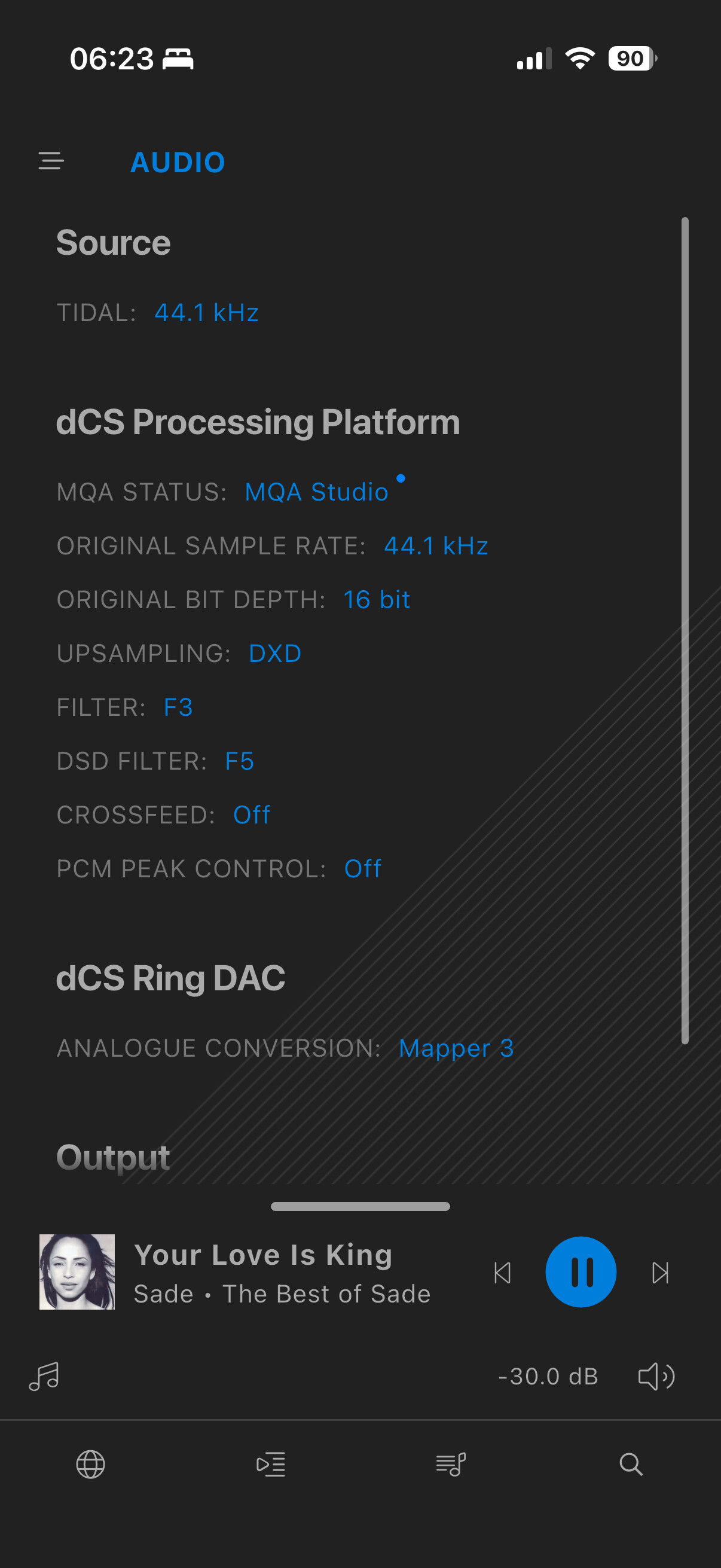The width and height of the screenshot is (721, 1568).
Task: Select Mapper 3 analogue conversion setting
Action: click(456, 1048)
